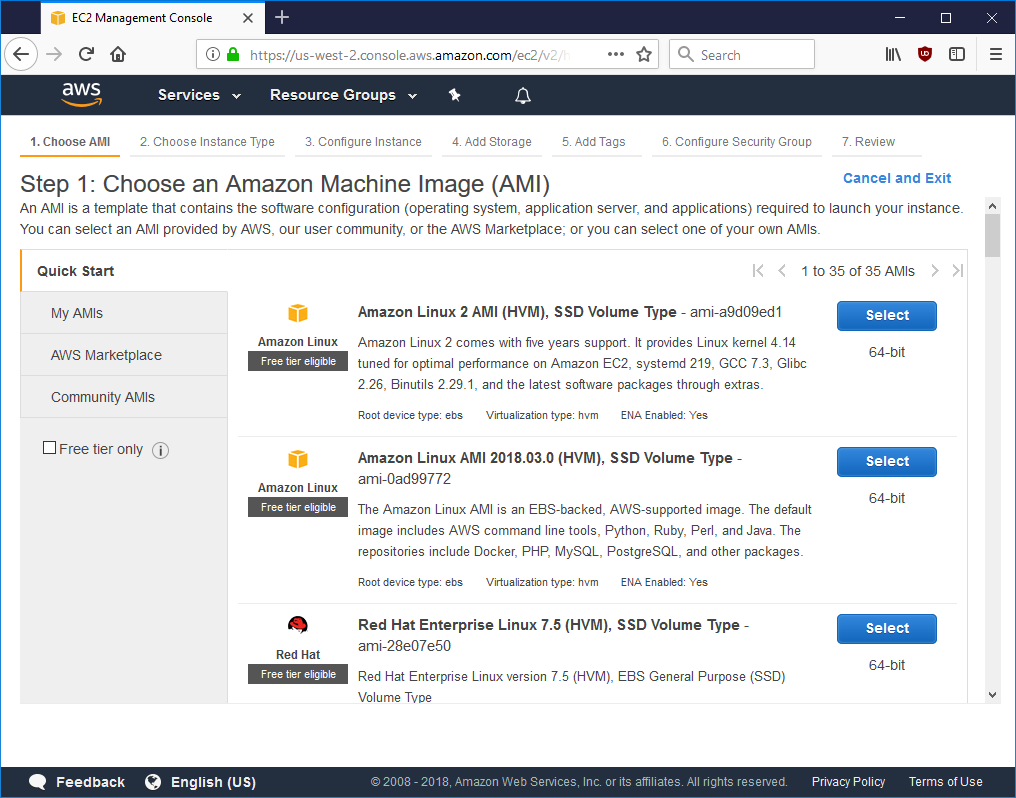Screen dimensions: 1016x798
Task: Click the Red Hat logo icon
Action: 298,625
